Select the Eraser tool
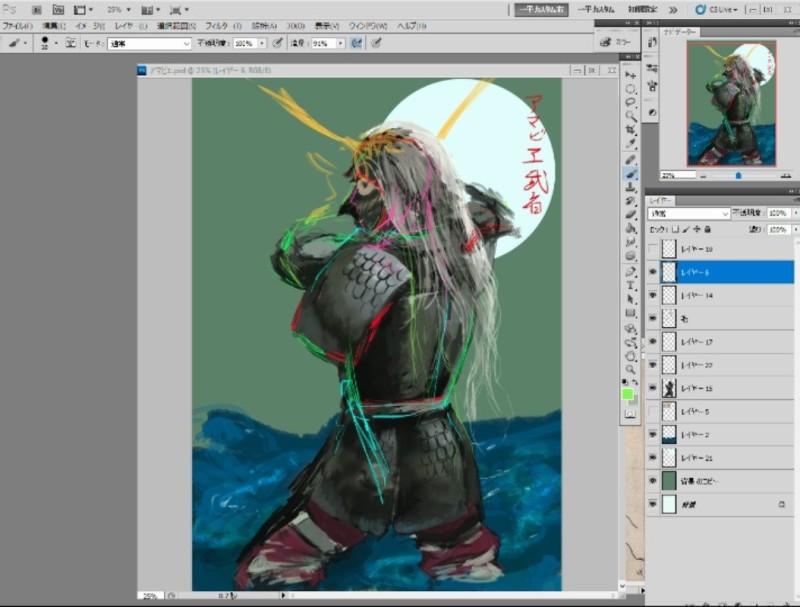The height and width of the screenshot is (607, 800). tap(631, 215)
